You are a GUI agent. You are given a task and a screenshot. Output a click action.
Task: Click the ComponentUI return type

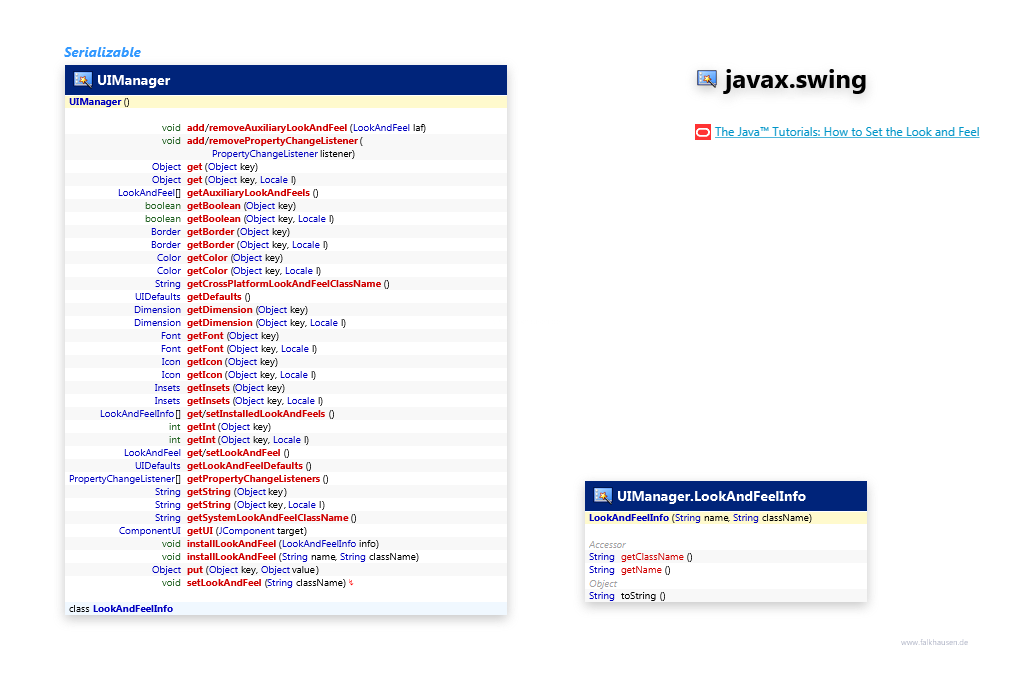click(150, 531)
